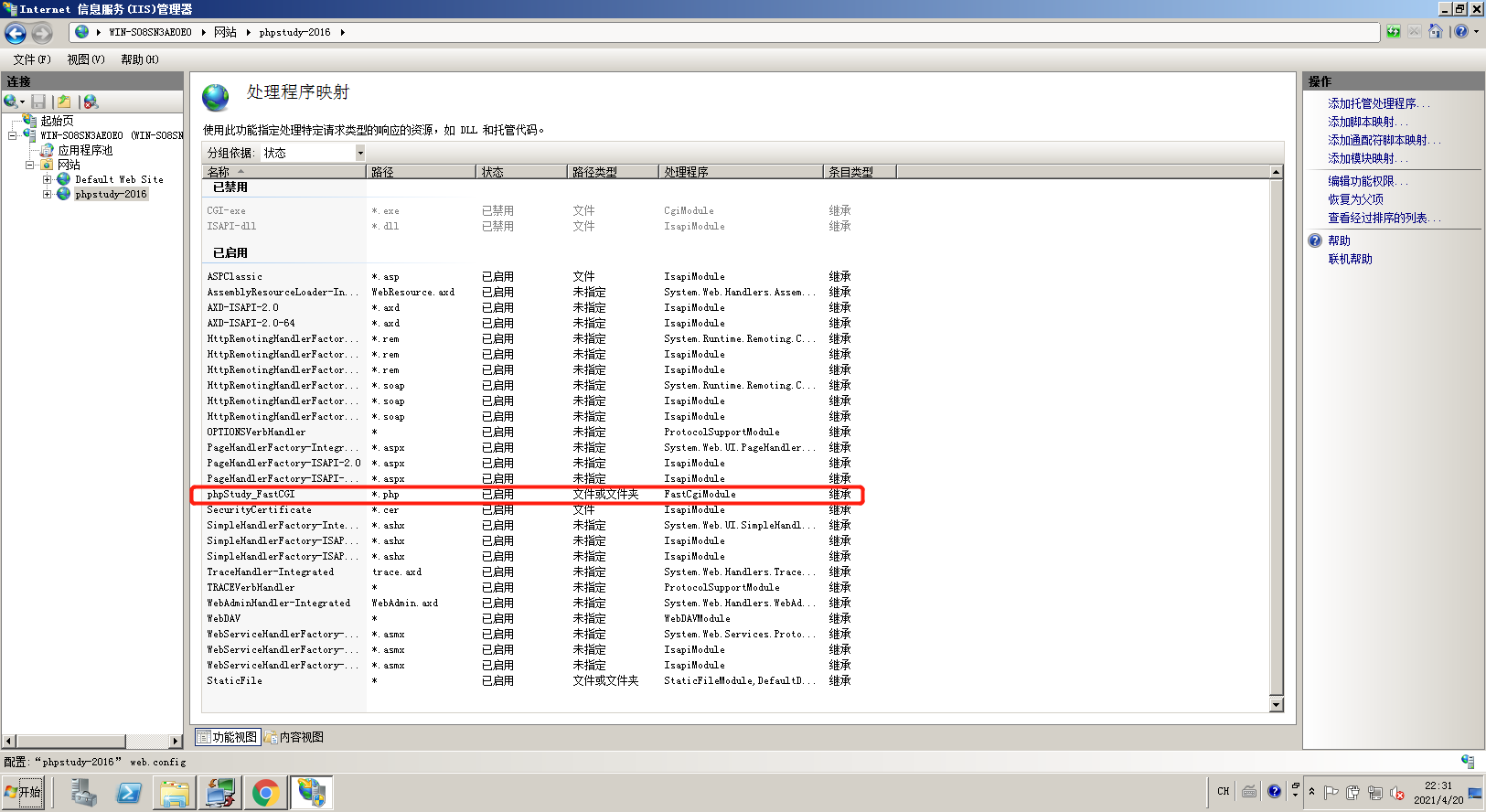
Task: Switch to the 内容视图 tab
Action: coord(294,737)
